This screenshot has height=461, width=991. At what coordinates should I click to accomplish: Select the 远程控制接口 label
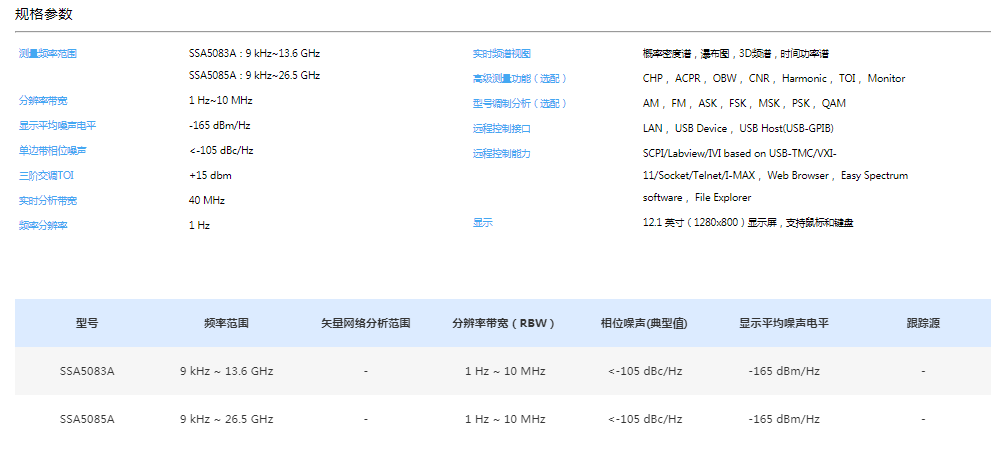502,129
